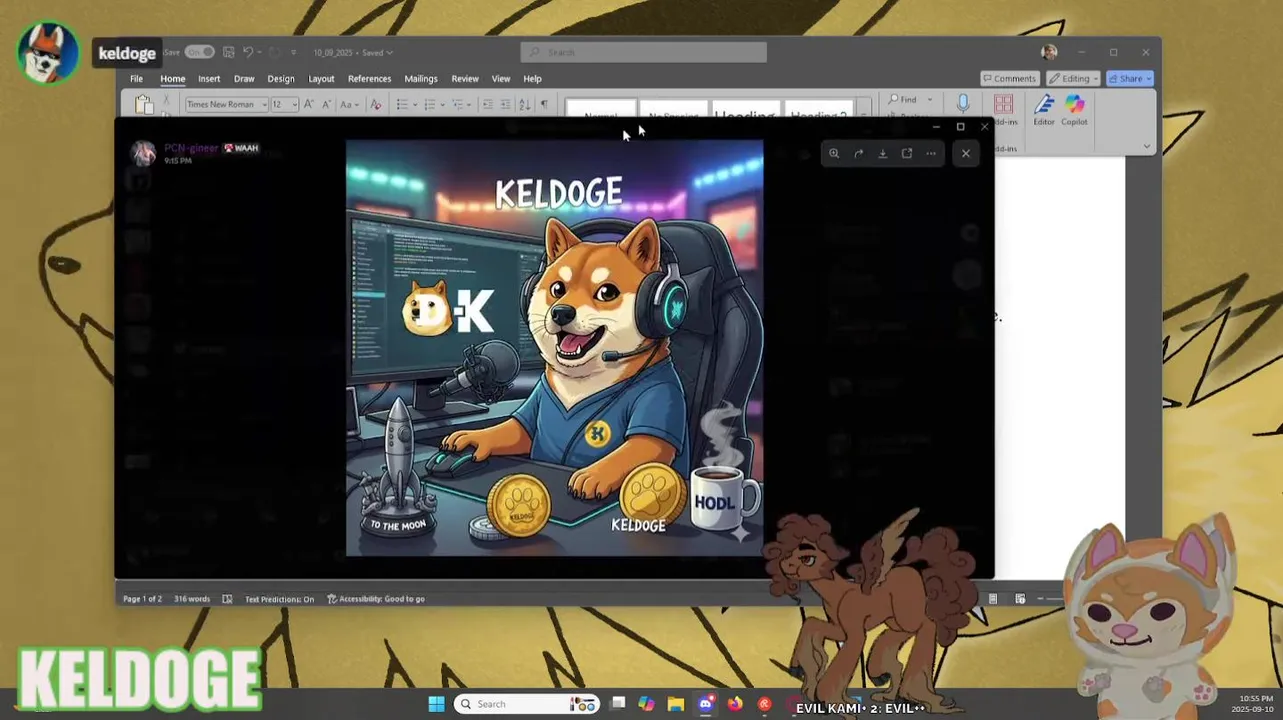Open the Comments pane button

point(1009,78)
